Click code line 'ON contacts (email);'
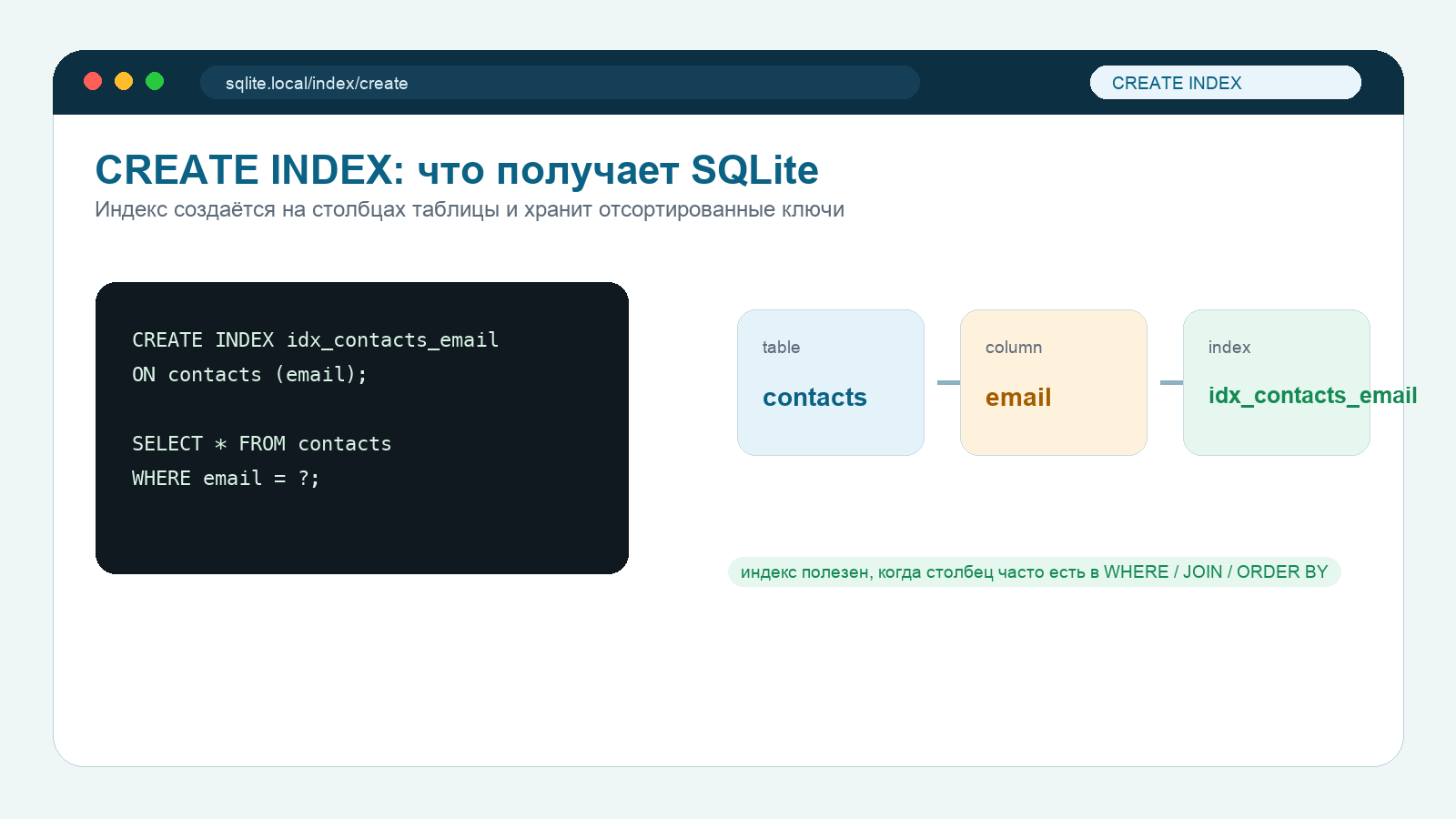 249,375
